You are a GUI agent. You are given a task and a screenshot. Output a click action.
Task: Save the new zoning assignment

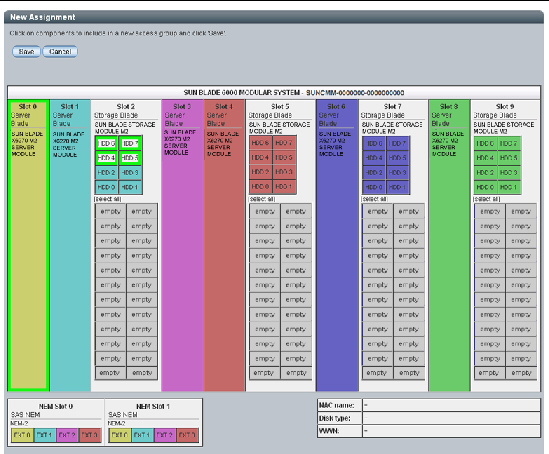click(x=26, y=52)
